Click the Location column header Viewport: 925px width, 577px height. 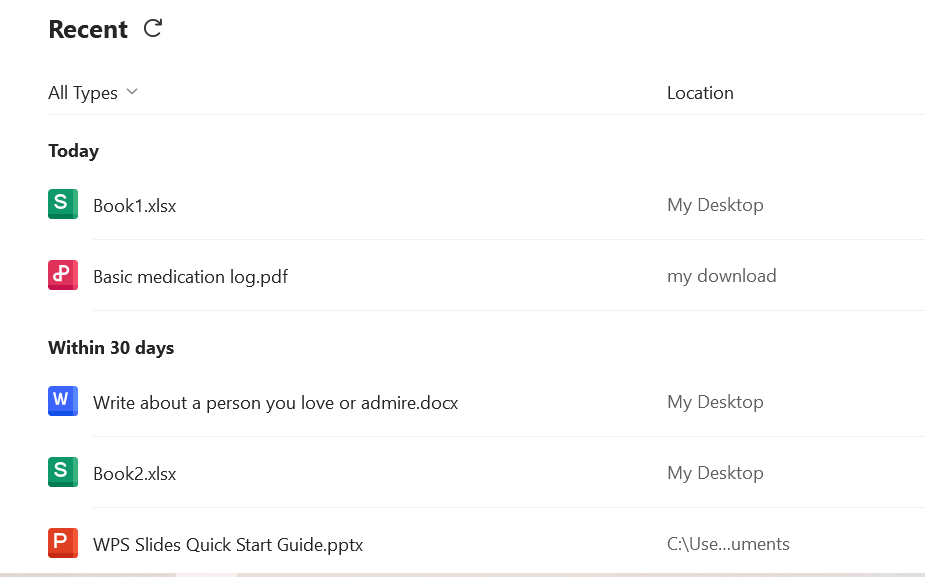click(x=700, y=93)
